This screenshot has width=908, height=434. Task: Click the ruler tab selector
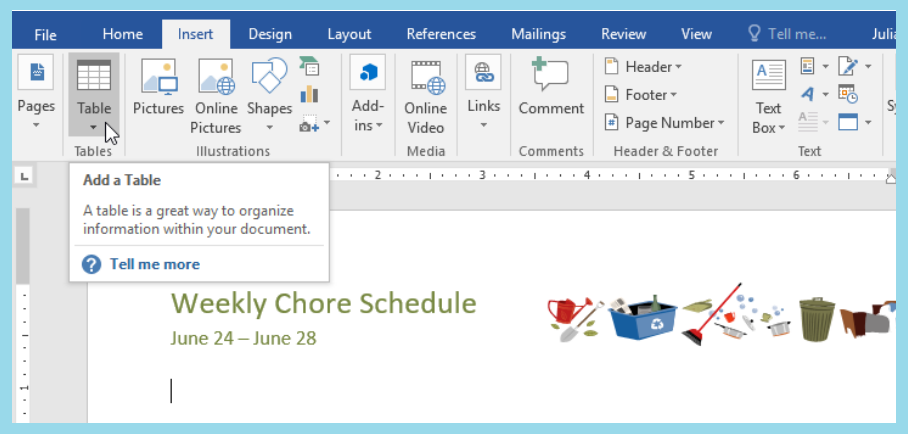tap(24, 176)
